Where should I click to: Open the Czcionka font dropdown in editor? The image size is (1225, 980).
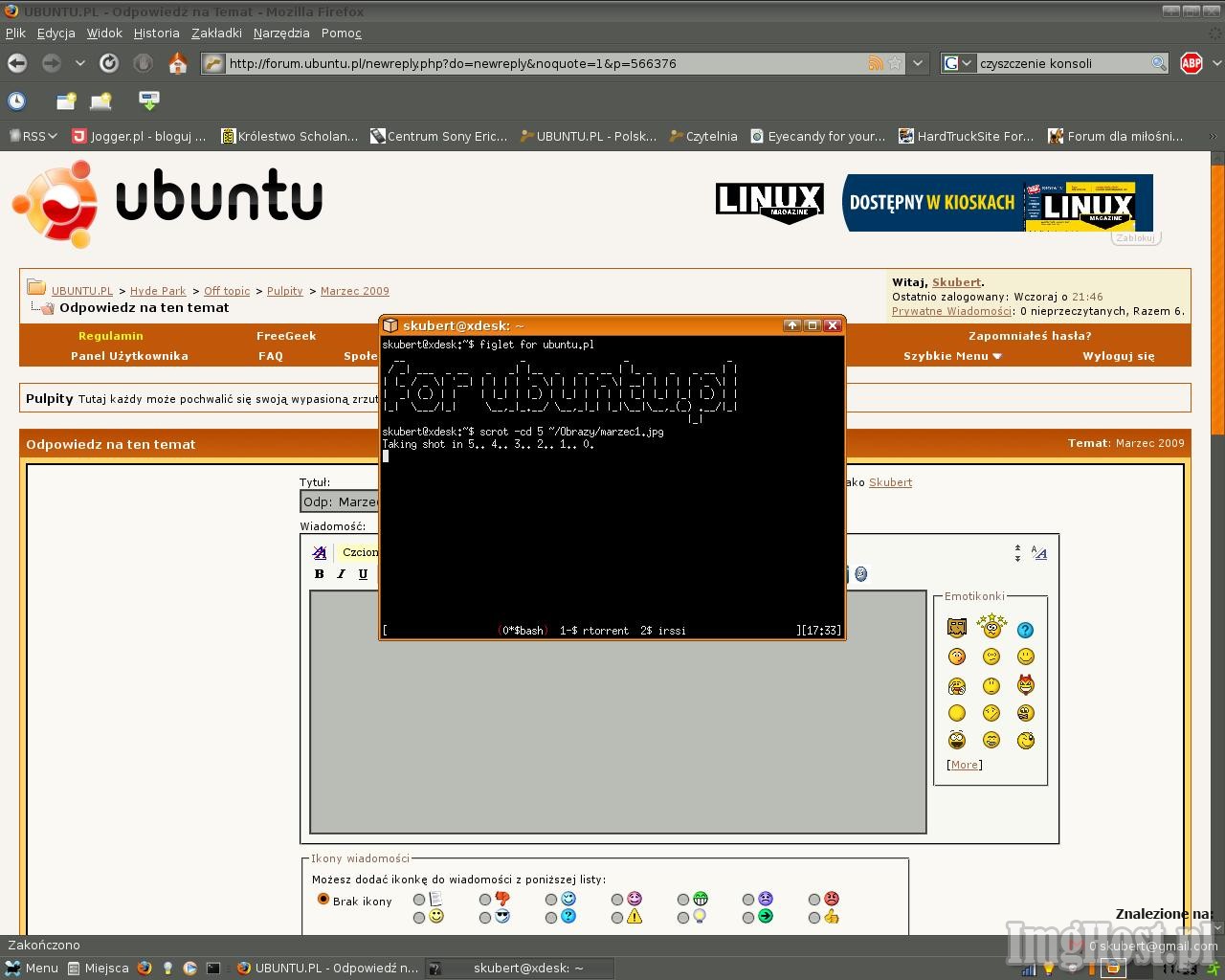point(360,552)
